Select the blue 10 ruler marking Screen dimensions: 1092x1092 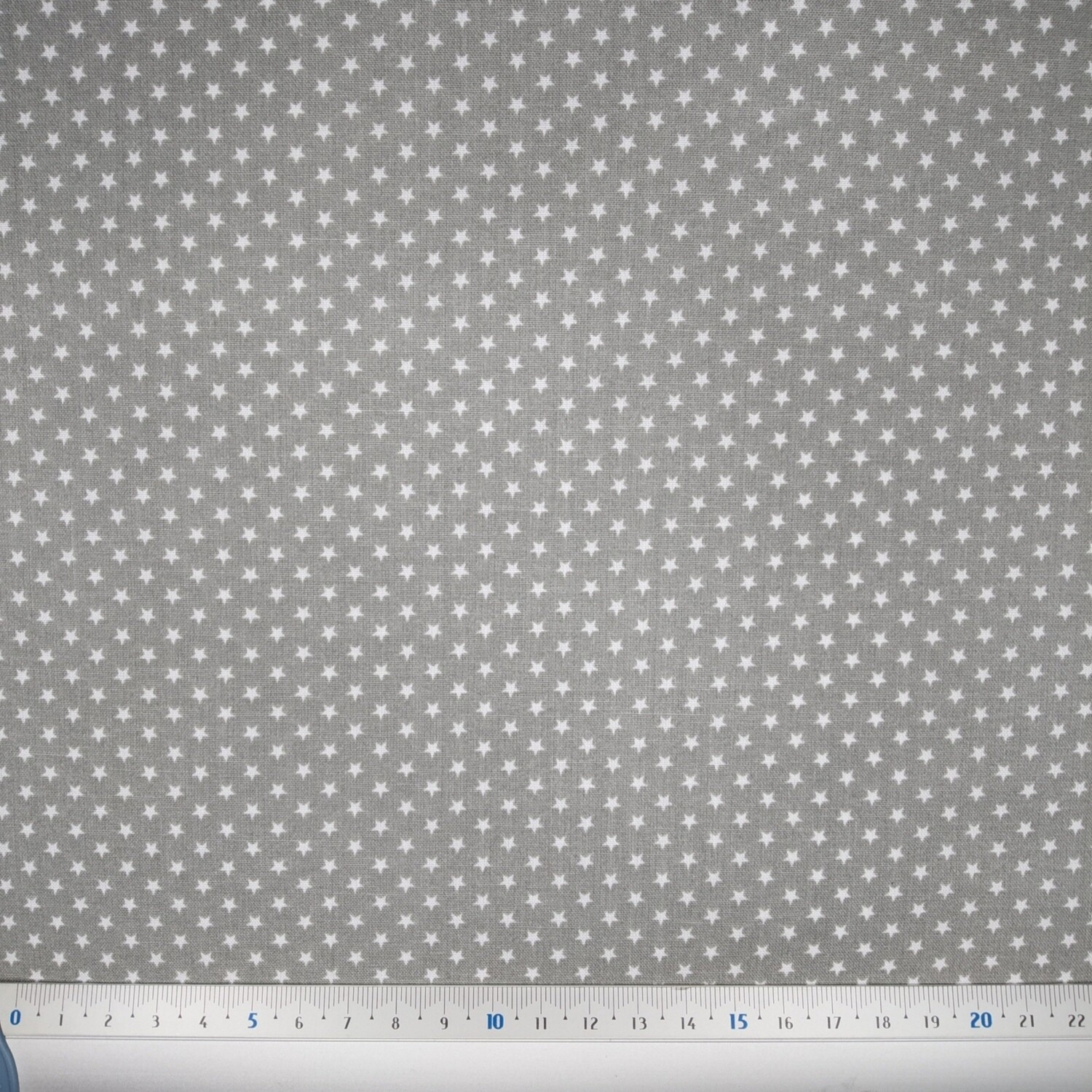coord(496,1021)
